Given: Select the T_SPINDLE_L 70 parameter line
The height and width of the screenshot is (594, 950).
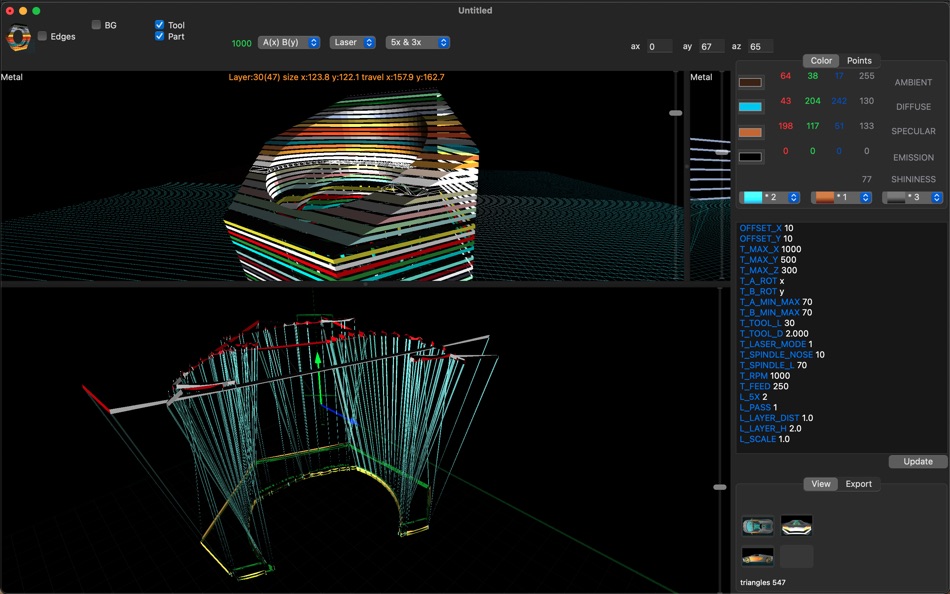Looking at the screenshot, I should (772, 365).
